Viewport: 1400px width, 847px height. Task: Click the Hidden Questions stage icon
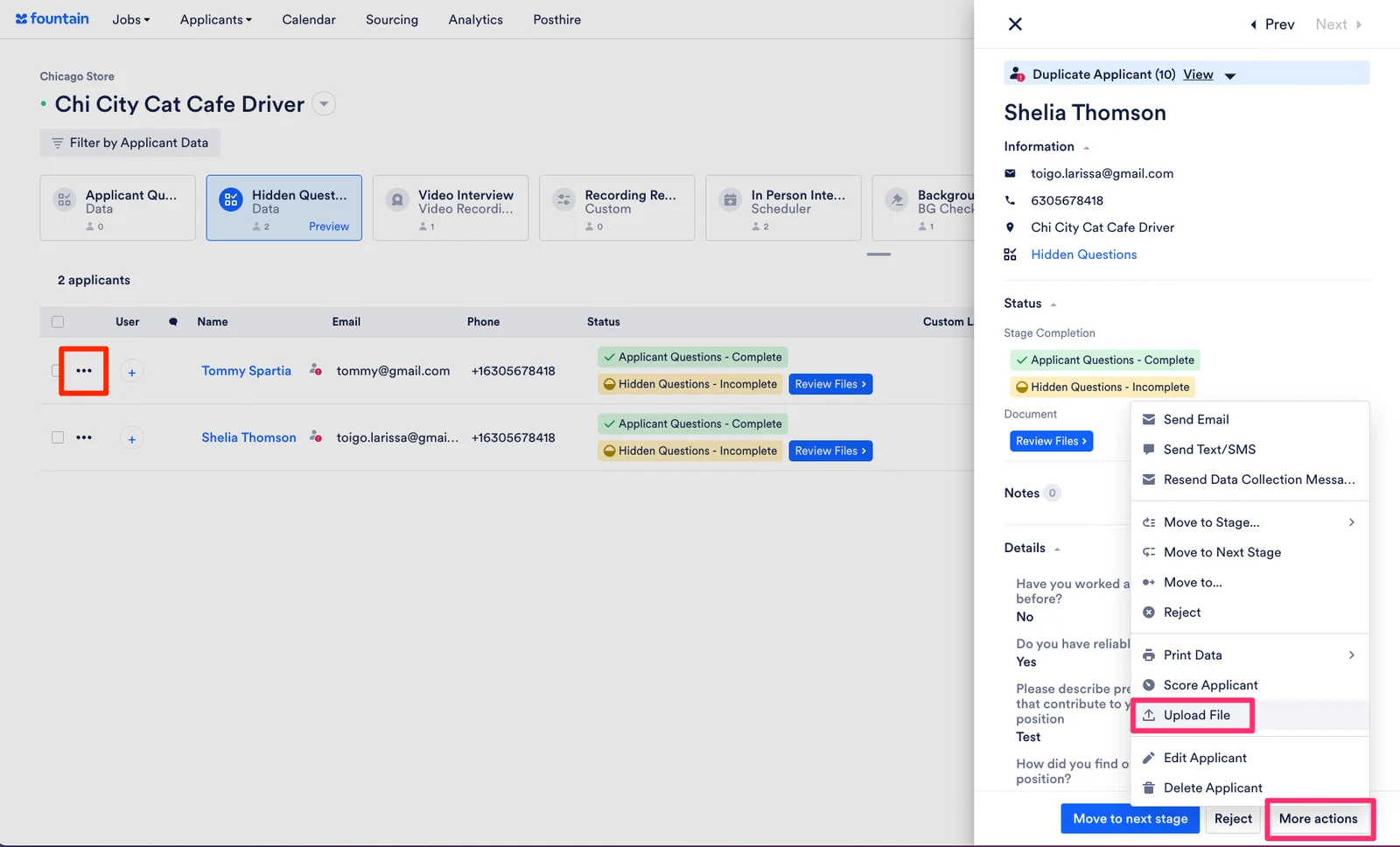click(231, 199)
